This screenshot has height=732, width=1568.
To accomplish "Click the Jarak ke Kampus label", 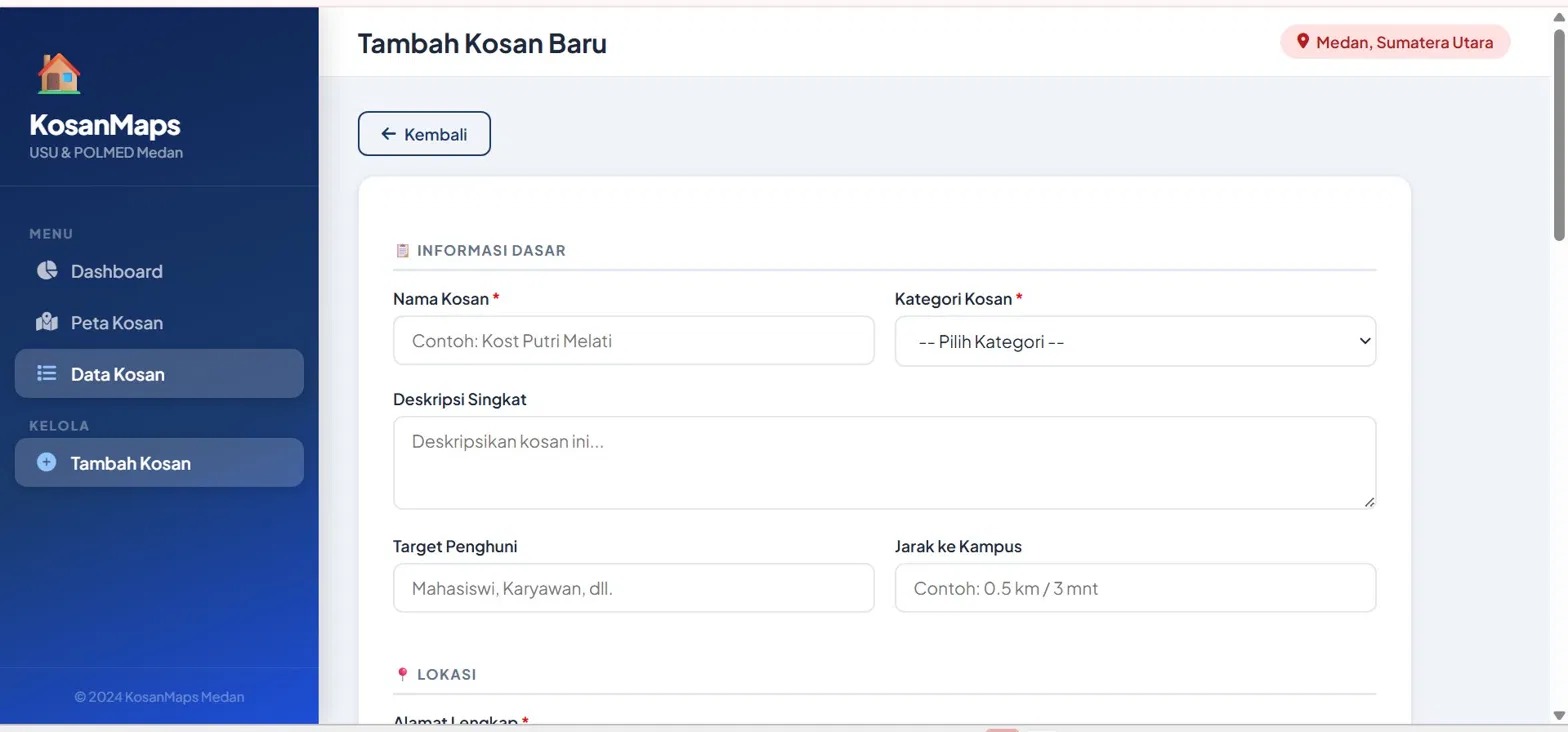I will click(x=958, y=546).
